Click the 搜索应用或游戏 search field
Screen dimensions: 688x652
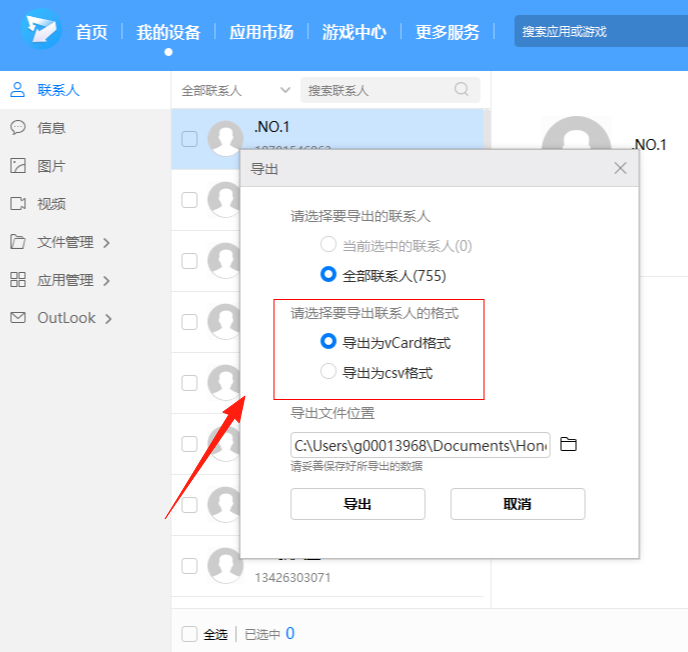tap(601, 31)
